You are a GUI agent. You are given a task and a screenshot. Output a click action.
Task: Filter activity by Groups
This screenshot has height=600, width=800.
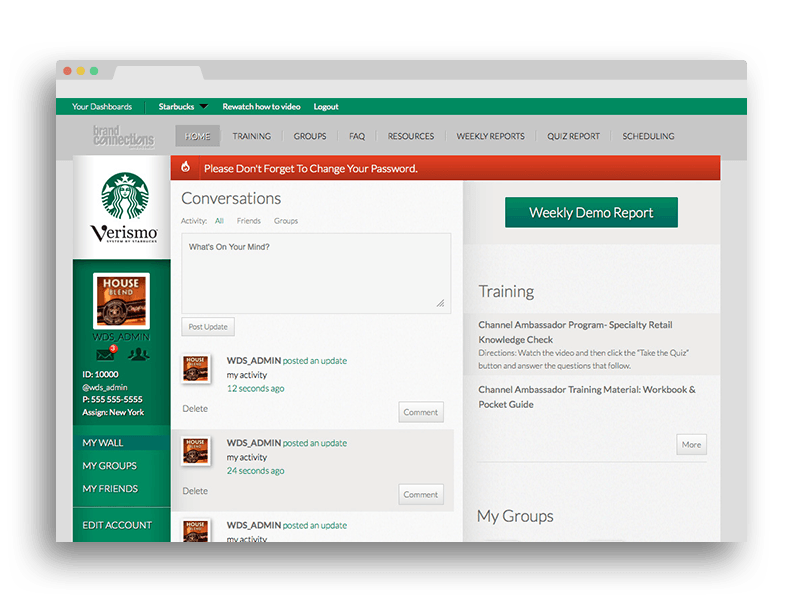(x=286, y=221)
